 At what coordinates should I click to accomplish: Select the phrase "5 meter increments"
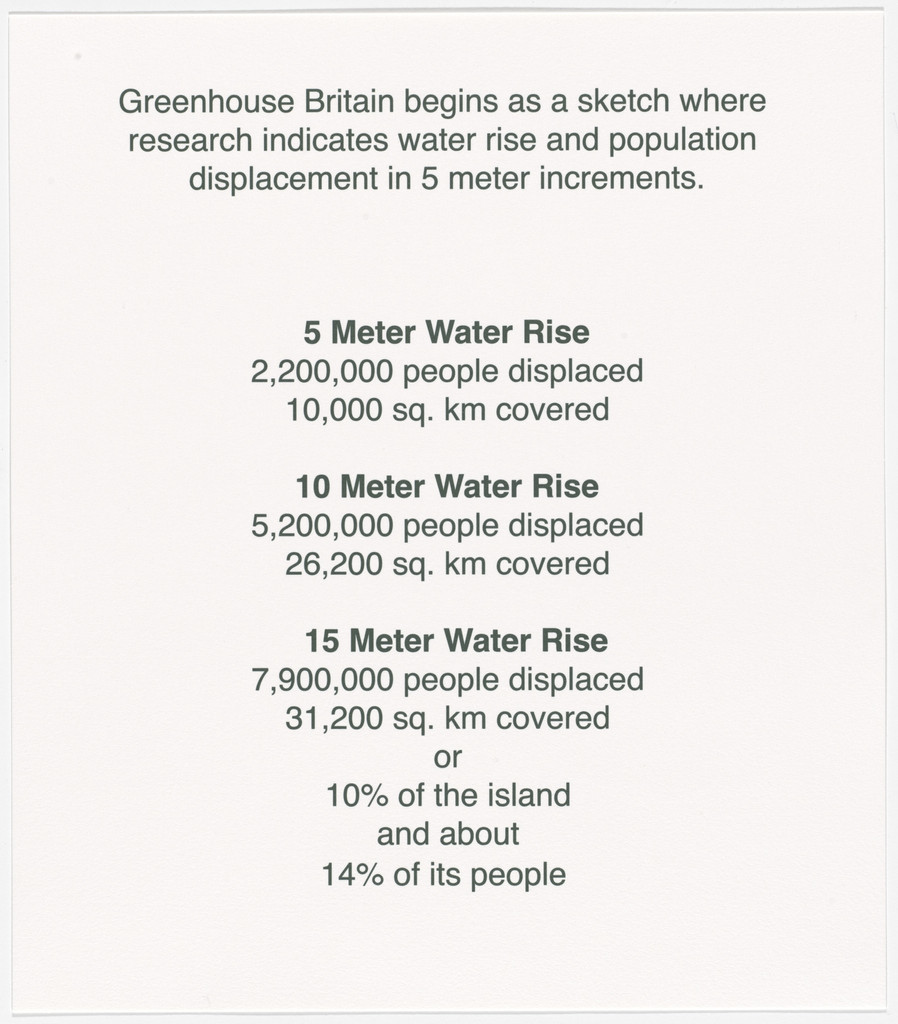pos(562,180)
